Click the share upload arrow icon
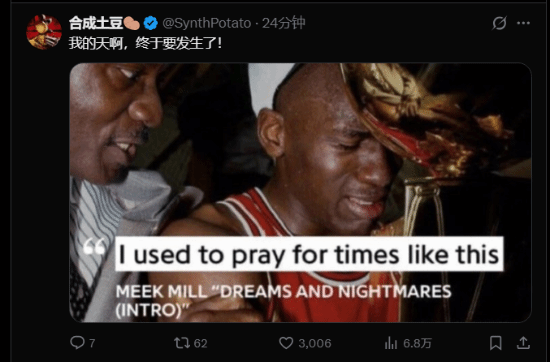550x362 pixels. tap(523, 343)
